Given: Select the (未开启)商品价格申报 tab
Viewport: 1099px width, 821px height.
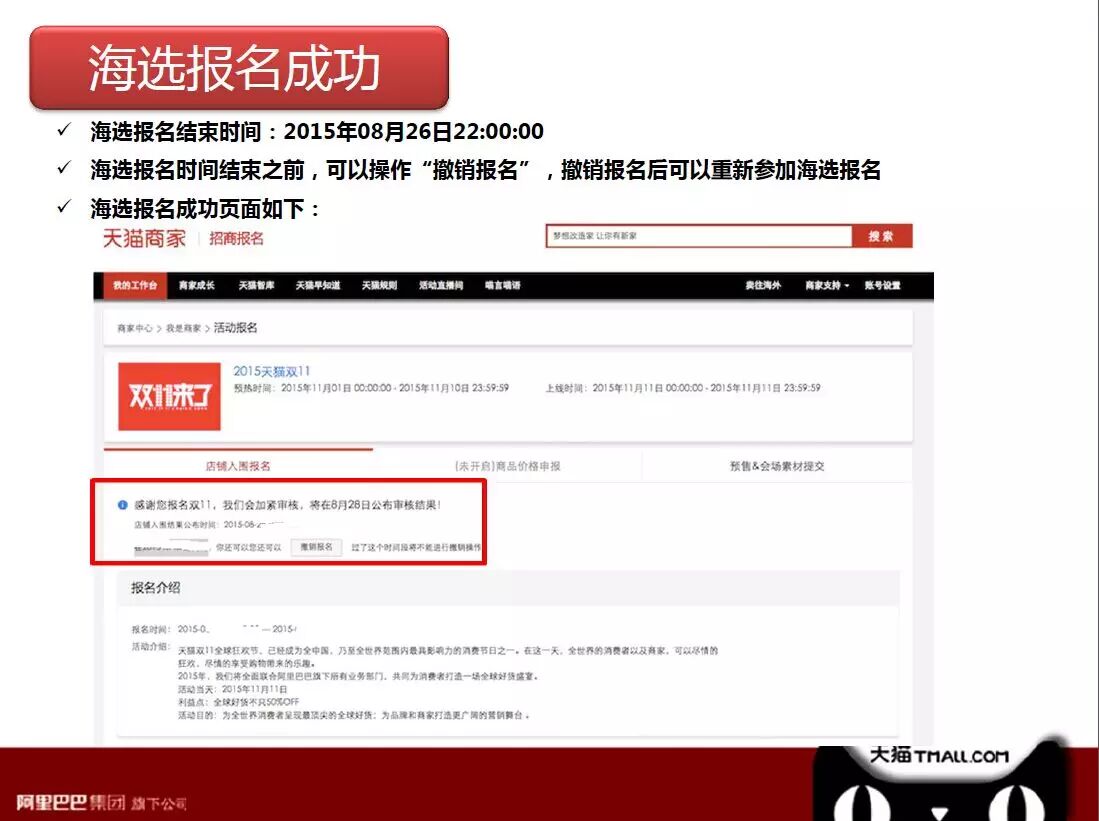Looking at the screenshot, I should pyautogui.click(x=507, y=466).
